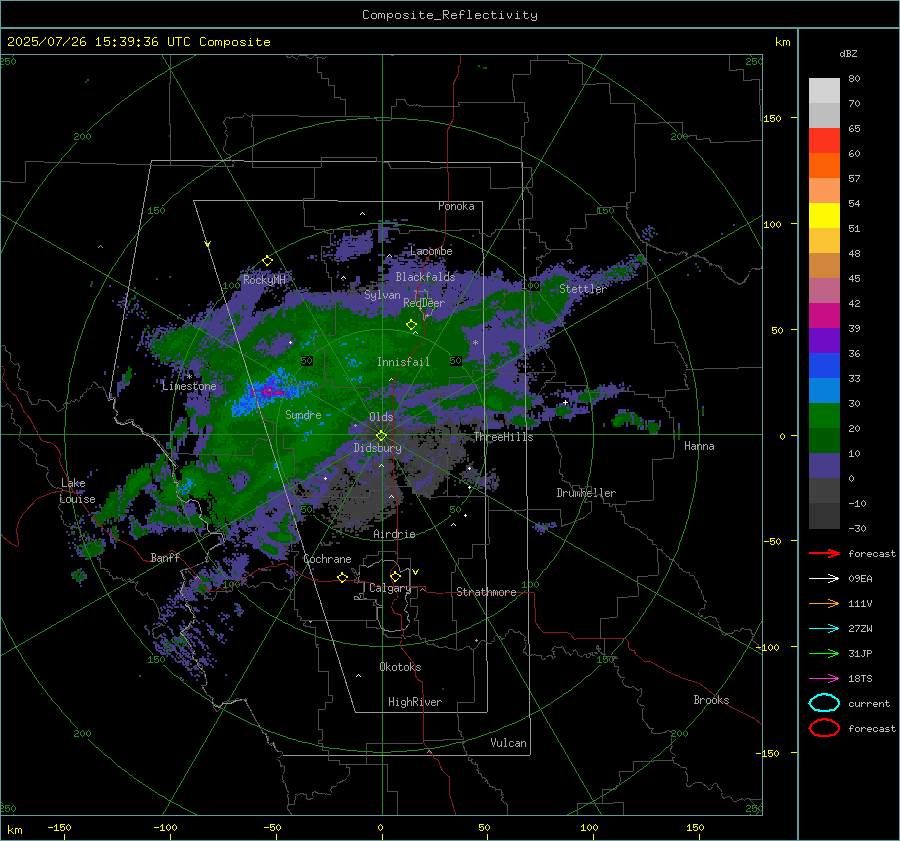Click the 09EA legend label
Image resolution: width=900 pixels, height=841 pixels.
click(860, 579)
